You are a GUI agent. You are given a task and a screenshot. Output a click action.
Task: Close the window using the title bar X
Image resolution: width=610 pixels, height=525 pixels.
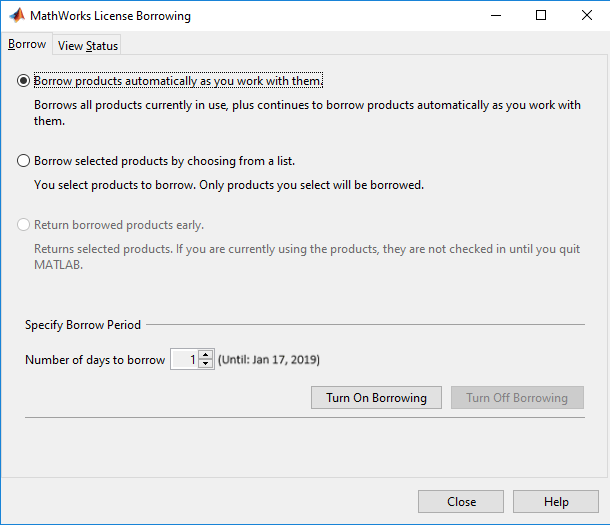[587, 16]
